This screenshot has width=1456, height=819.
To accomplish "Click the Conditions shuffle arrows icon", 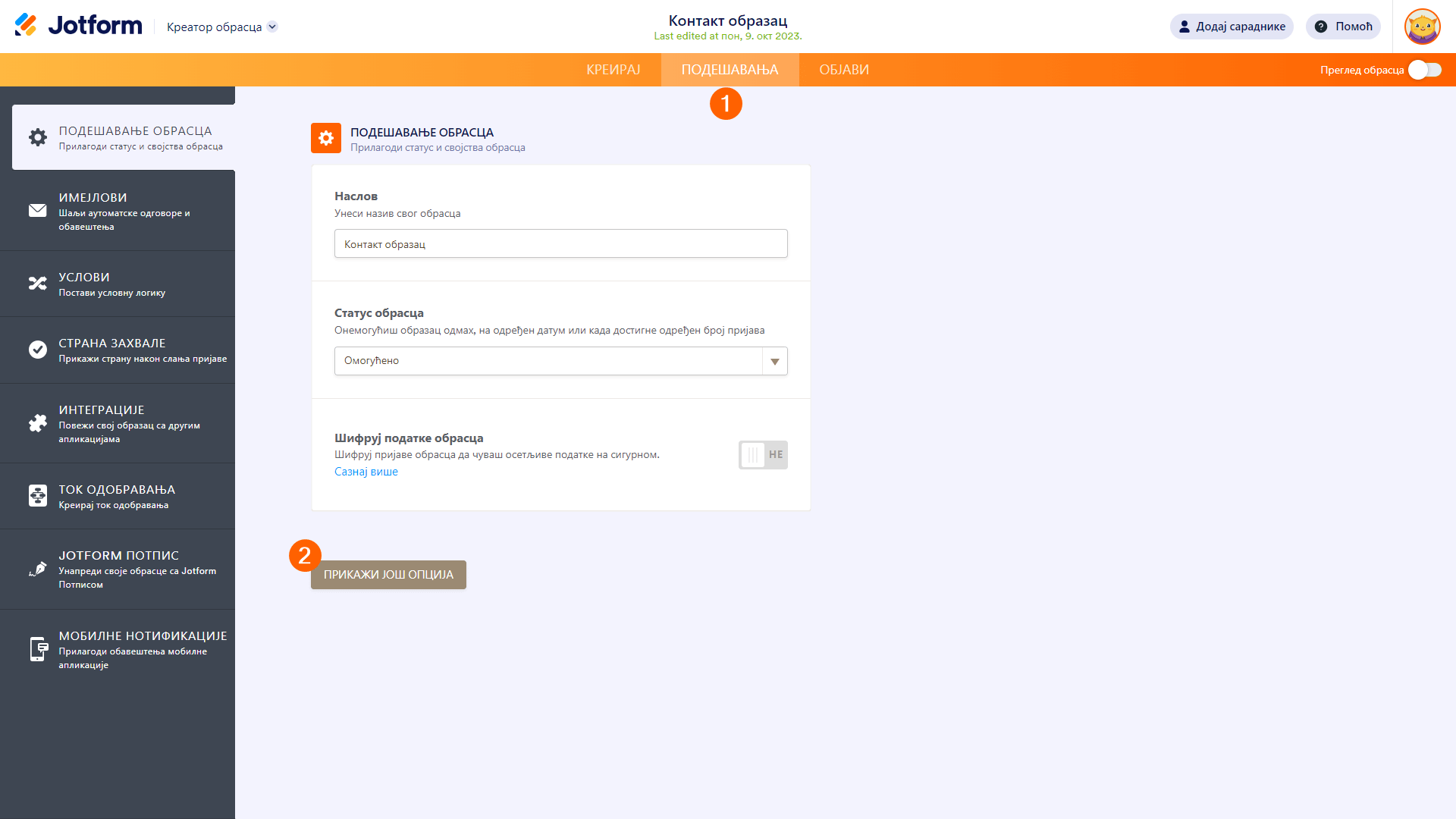I will pos(38,284).
